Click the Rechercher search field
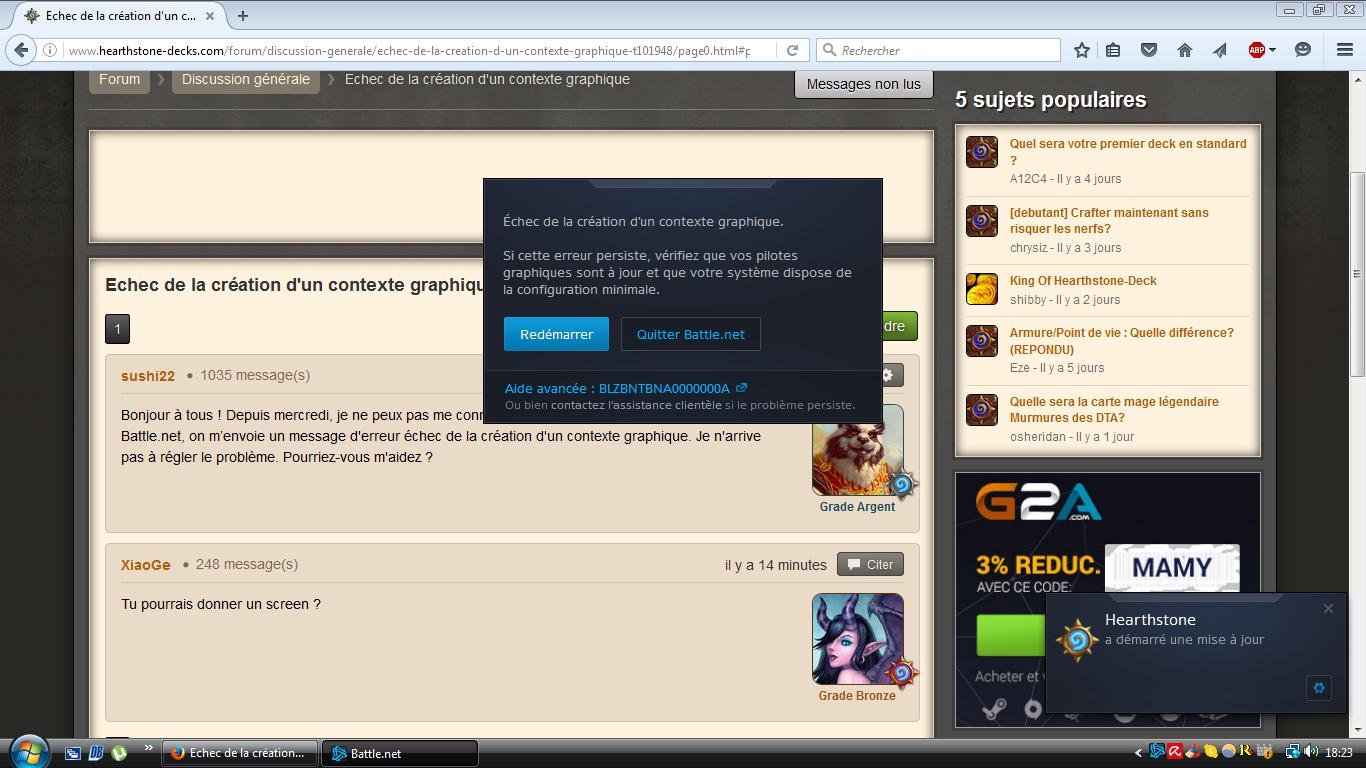The width and height of the screenshot is (1366, 768). click(x=938, y=50)
